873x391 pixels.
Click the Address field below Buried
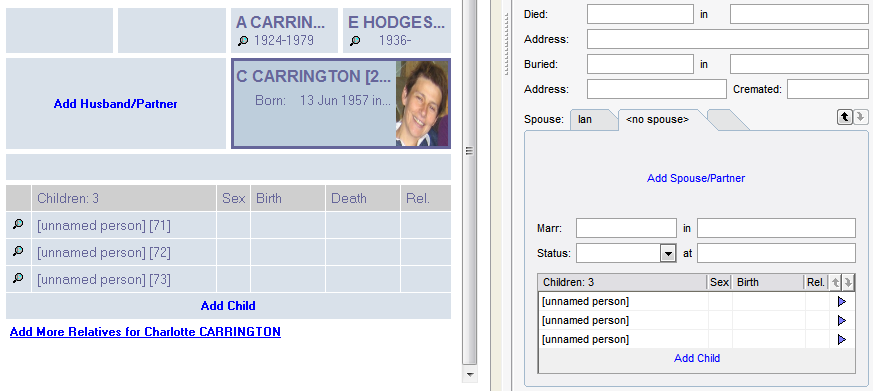[657, 89]
